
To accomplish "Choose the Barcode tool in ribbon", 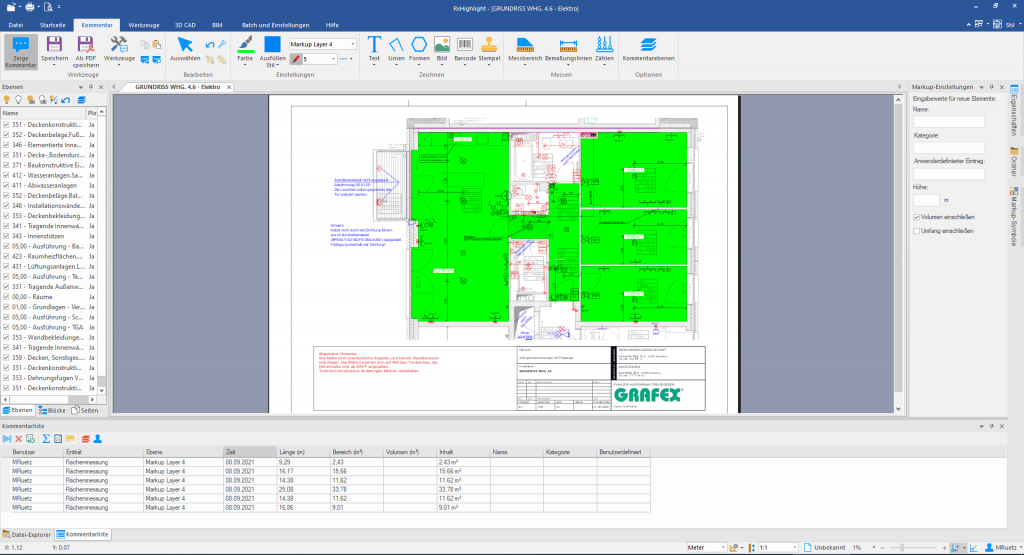I will [465, 46].
